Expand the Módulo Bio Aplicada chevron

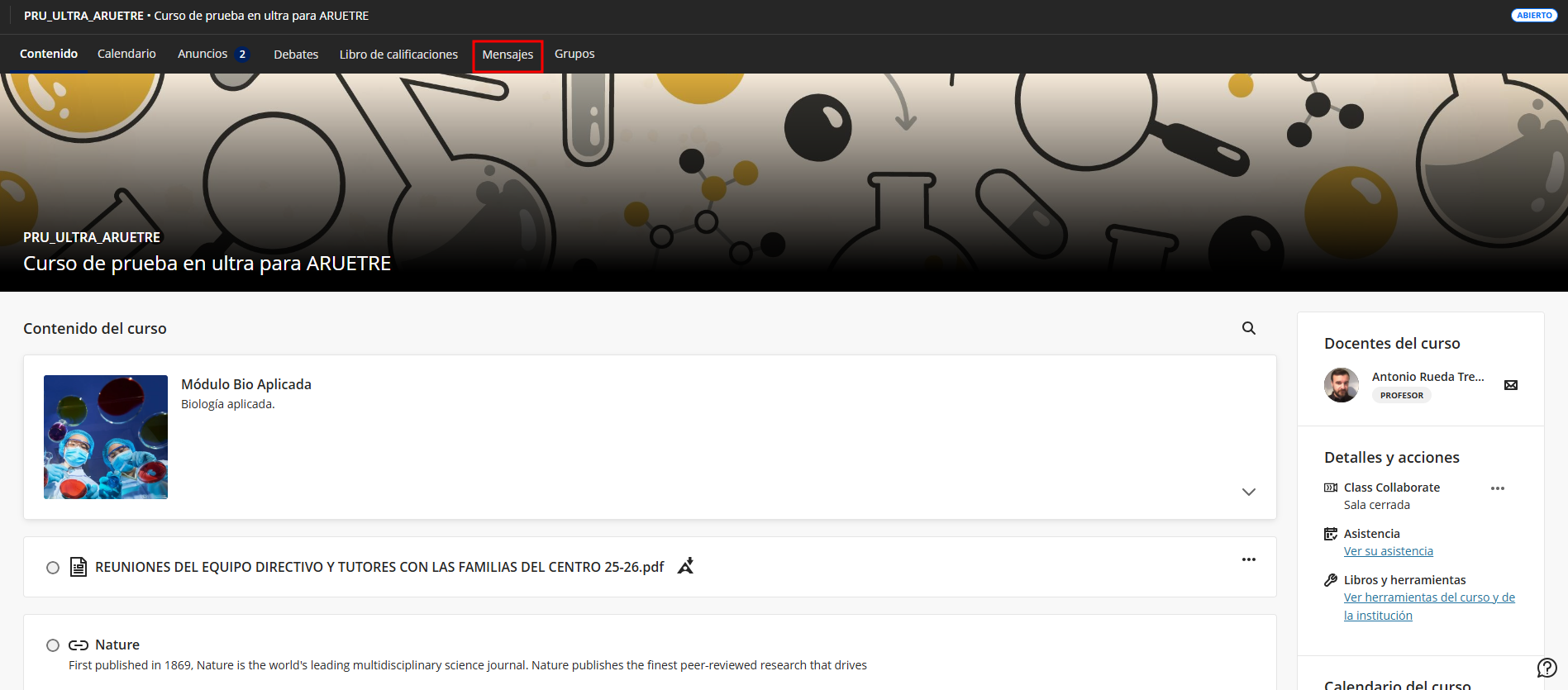(1248, 492)
